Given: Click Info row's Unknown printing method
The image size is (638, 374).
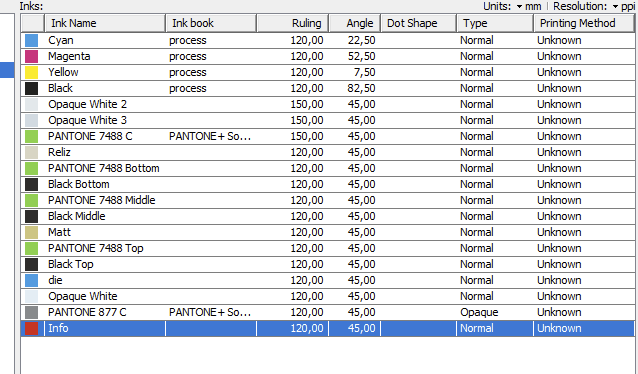Looking at the screenshot, I should (x=559, y=328).
